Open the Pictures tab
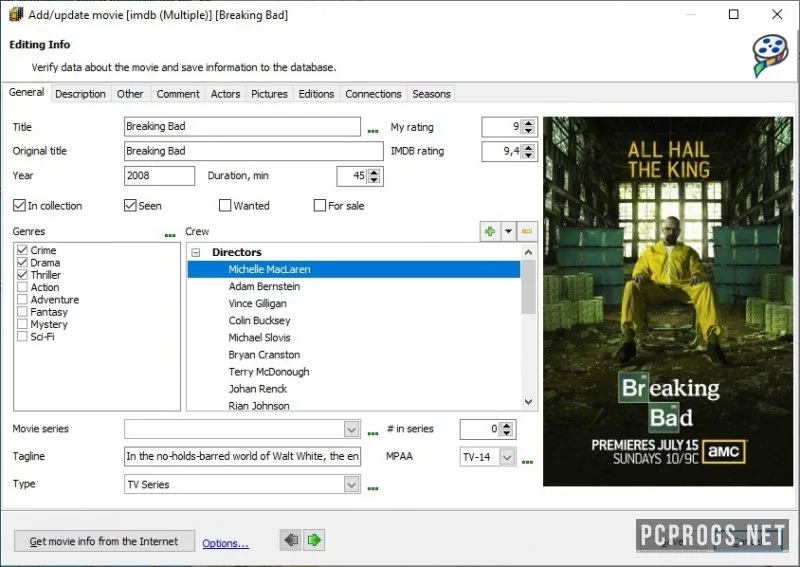This screenshot has height=567, width=800. coord(269,94)
